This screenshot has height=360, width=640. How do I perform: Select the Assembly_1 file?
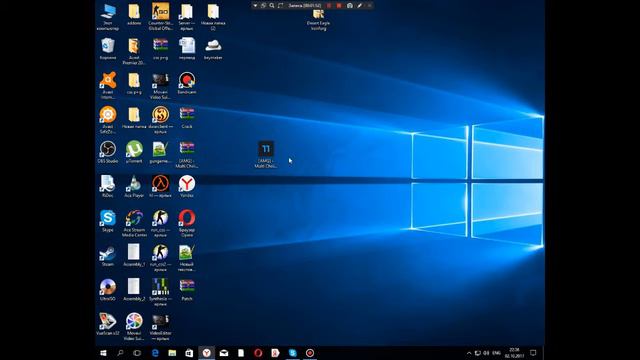(134, 256)
